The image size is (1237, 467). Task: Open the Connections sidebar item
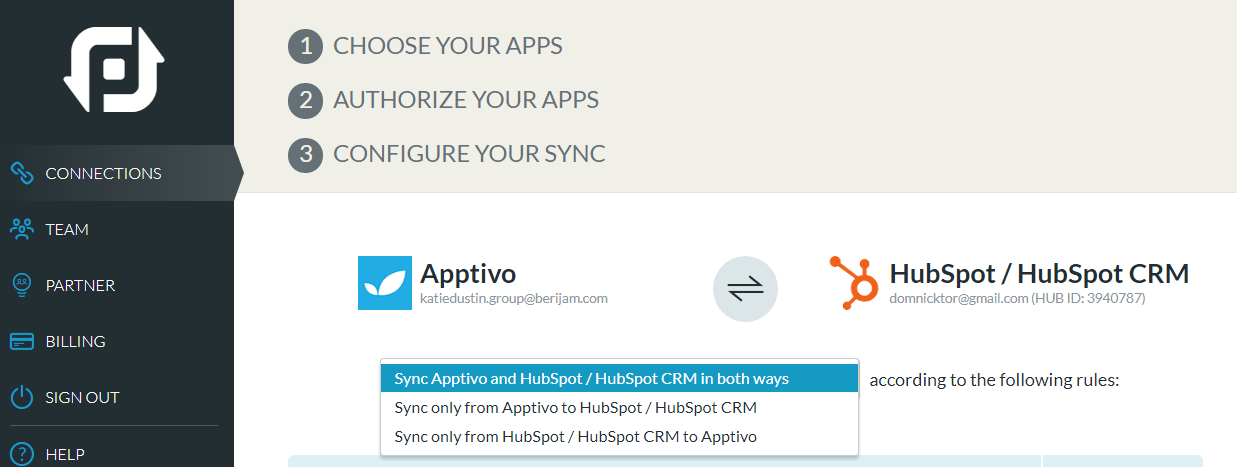coord(117,173)
